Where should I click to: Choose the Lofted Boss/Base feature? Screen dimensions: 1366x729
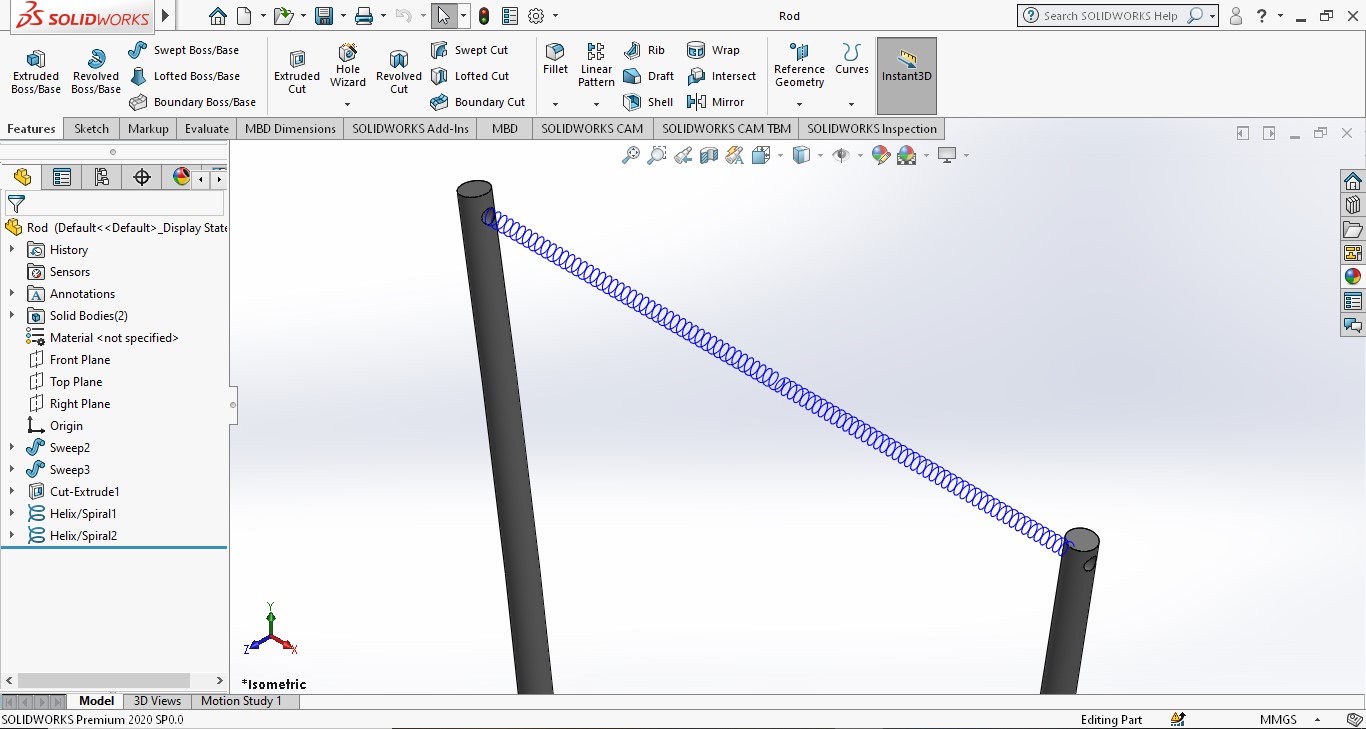pos(184,76)
